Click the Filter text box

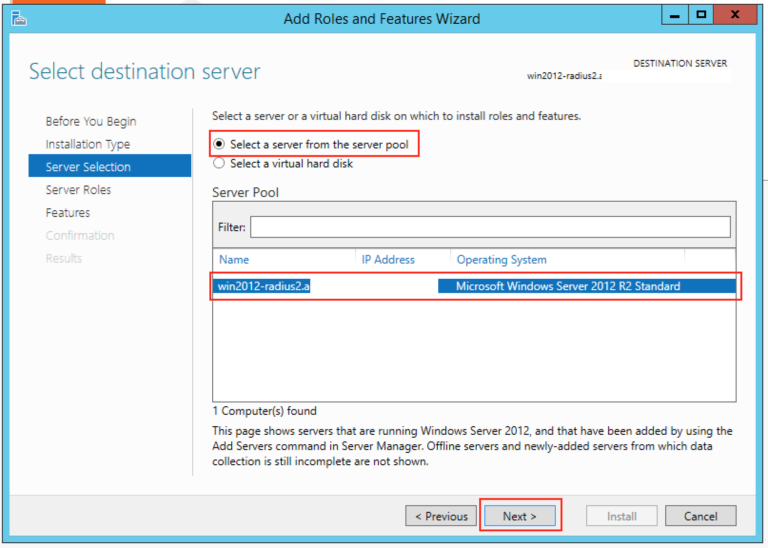490,227
